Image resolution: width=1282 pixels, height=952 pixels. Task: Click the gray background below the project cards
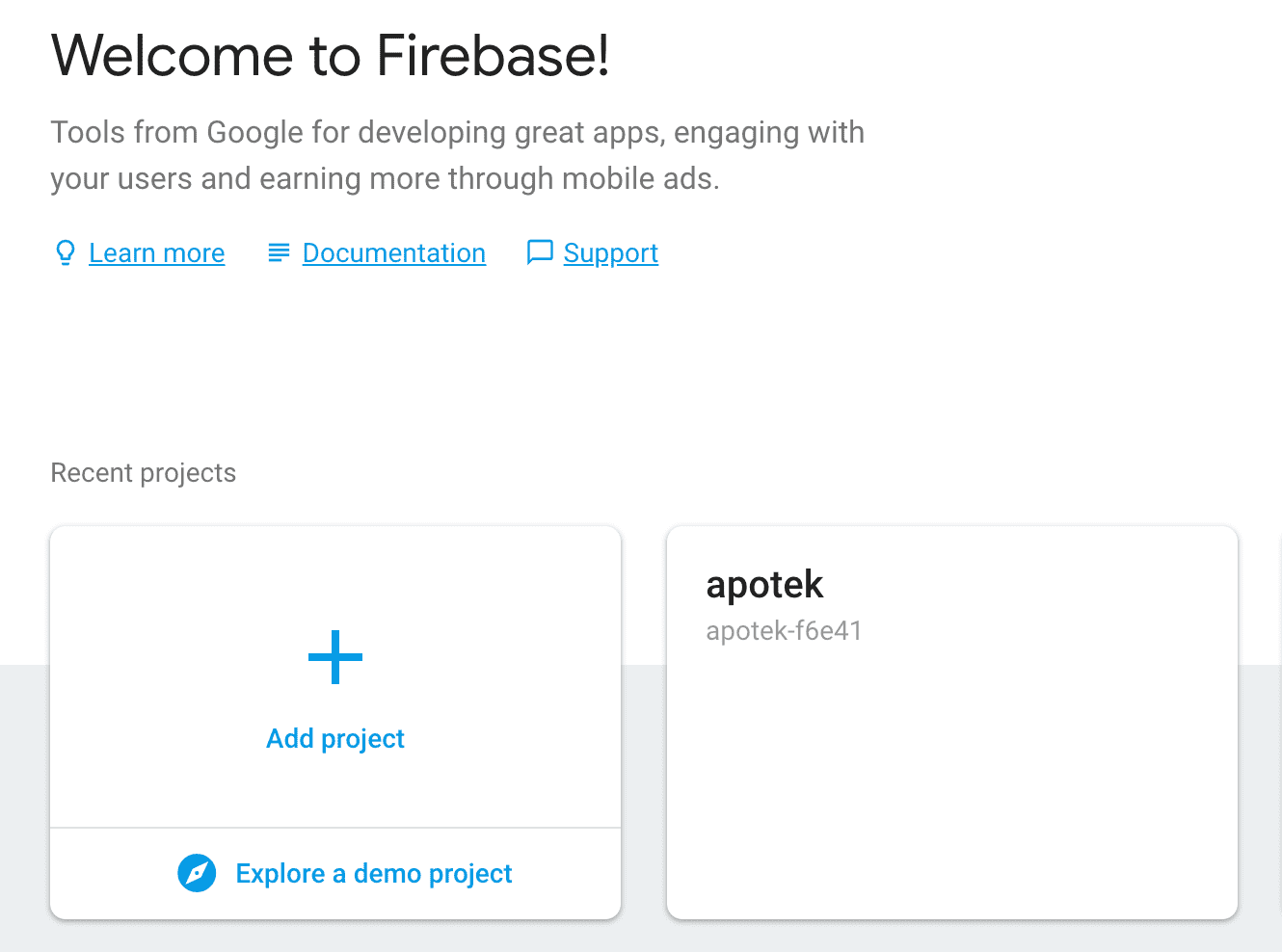641,937
